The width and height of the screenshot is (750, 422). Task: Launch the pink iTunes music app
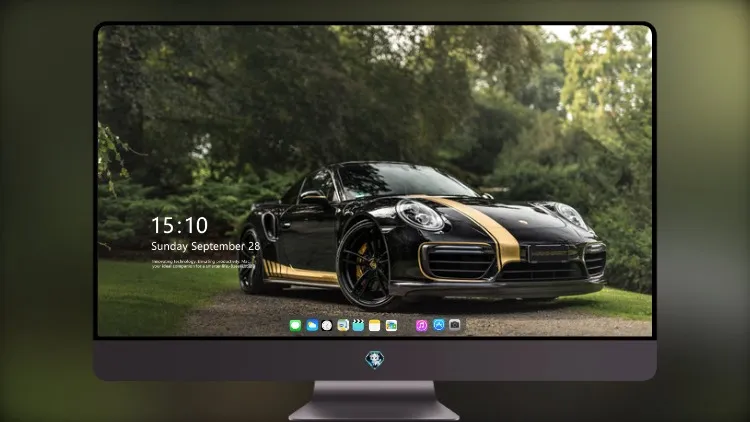pyautogui.click(x=421, y=325)
